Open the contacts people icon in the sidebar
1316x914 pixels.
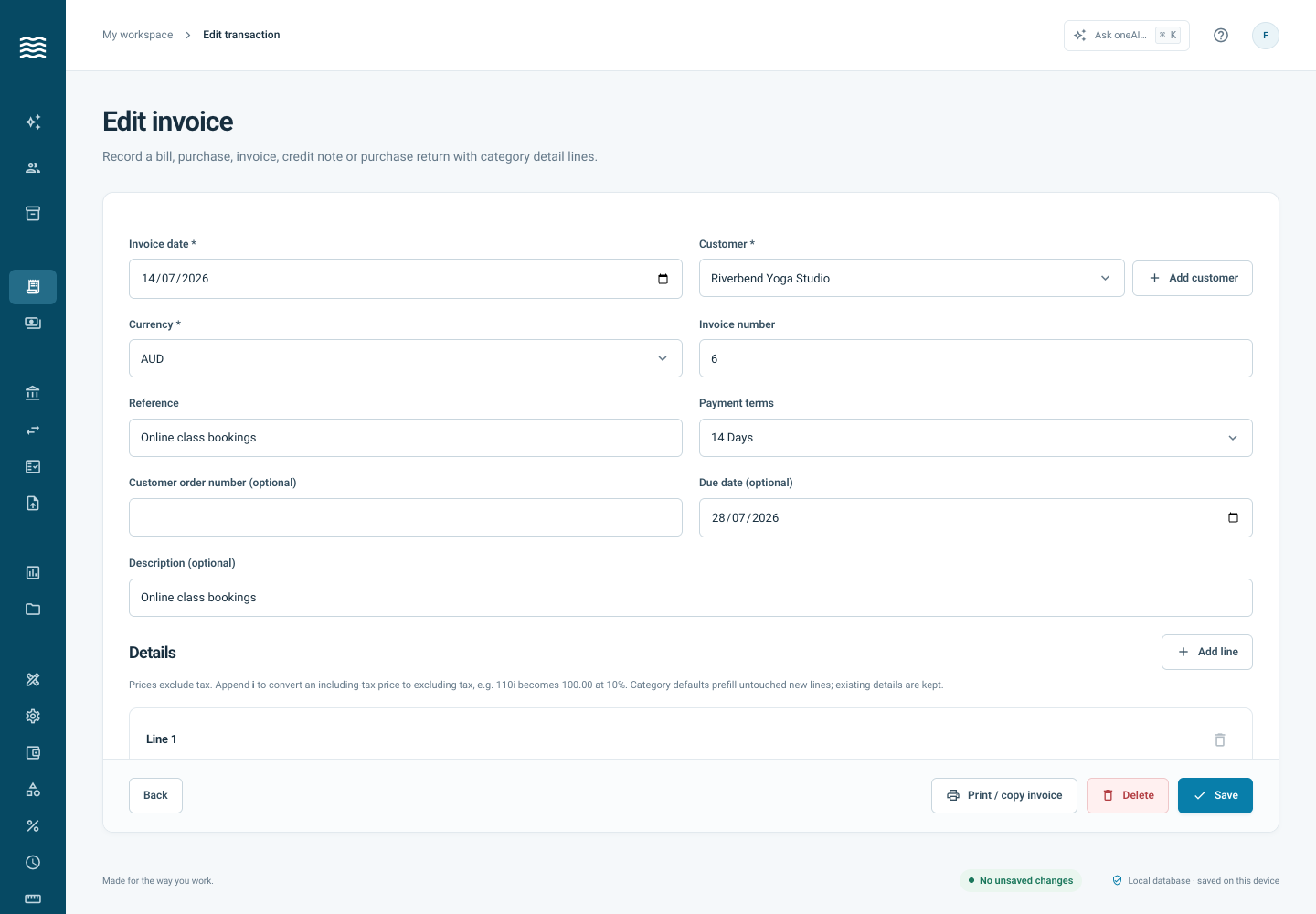click(33, 167)
